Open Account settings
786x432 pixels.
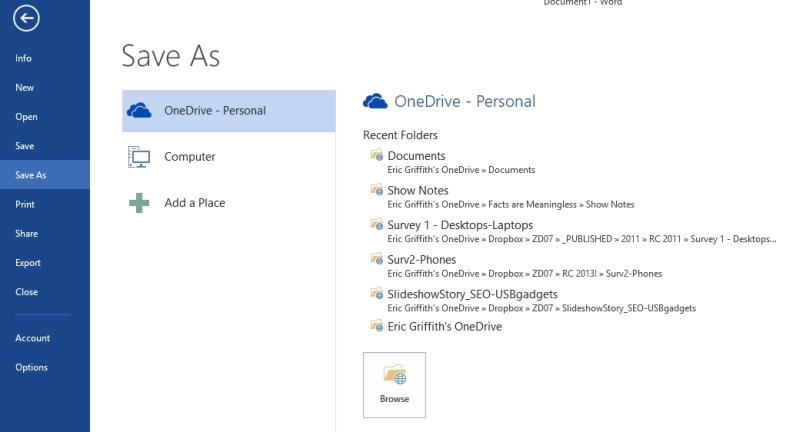point(33,338)
